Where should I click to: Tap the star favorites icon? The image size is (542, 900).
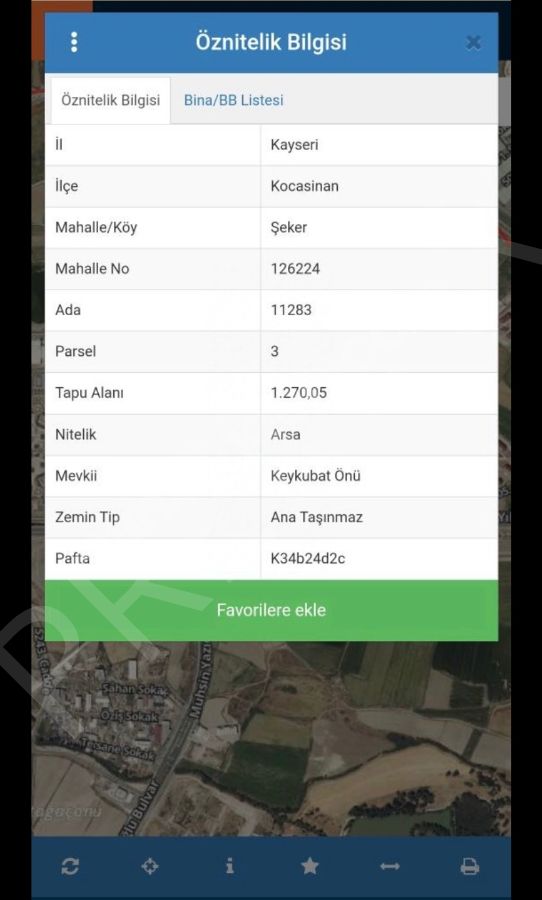pyautogui.click(x=310, y=866)
